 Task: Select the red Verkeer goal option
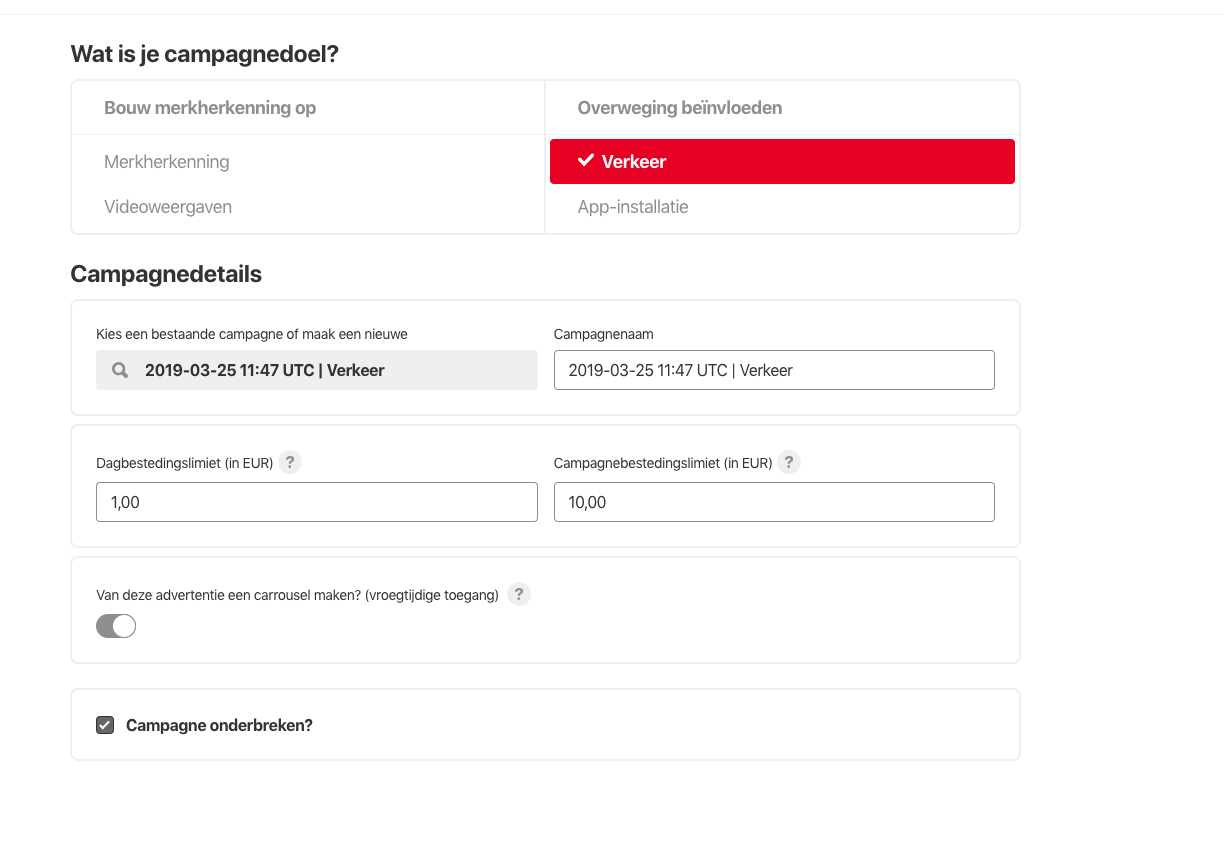coord(782,162)
